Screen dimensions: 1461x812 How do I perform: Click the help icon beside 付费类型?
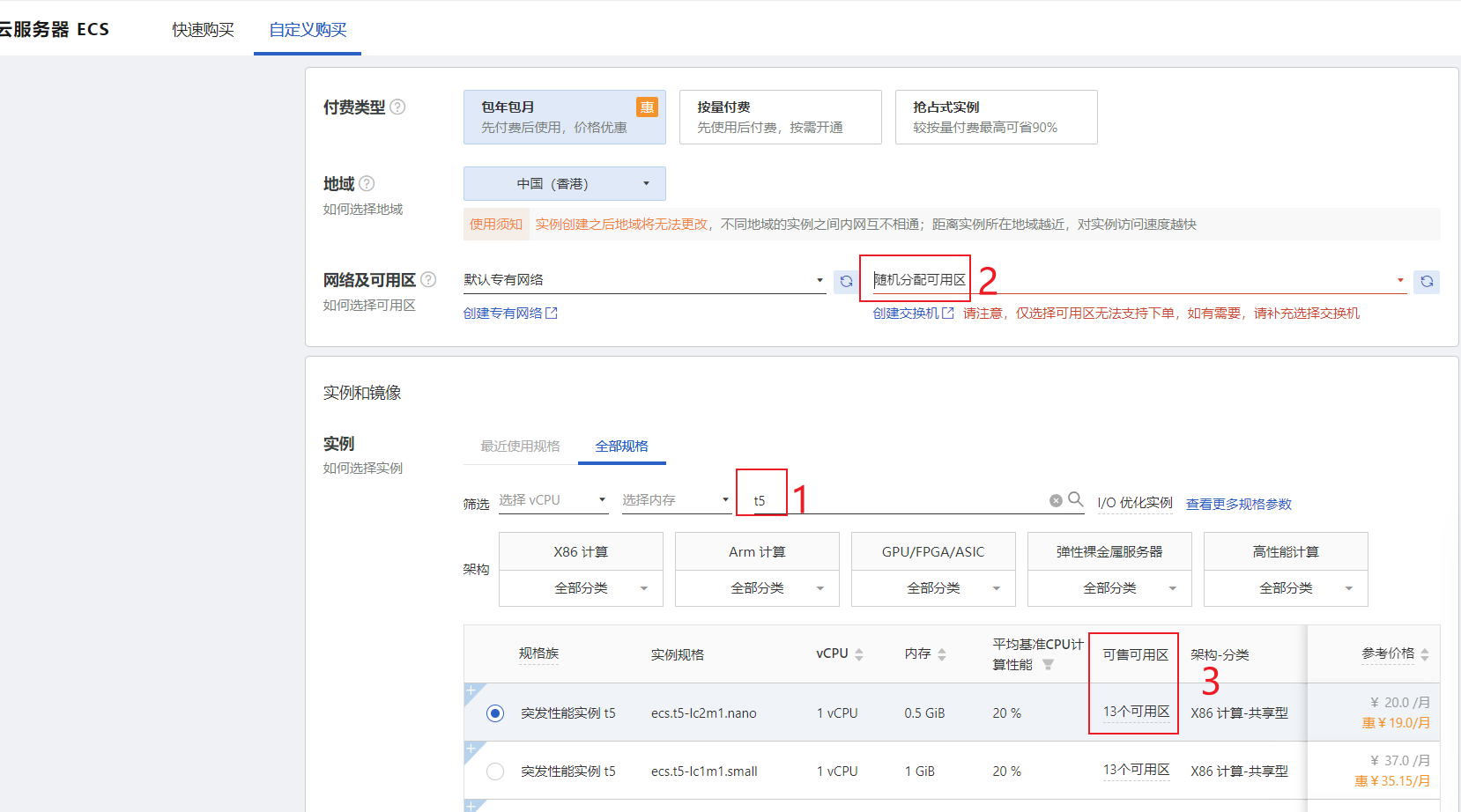coord(397,107)
